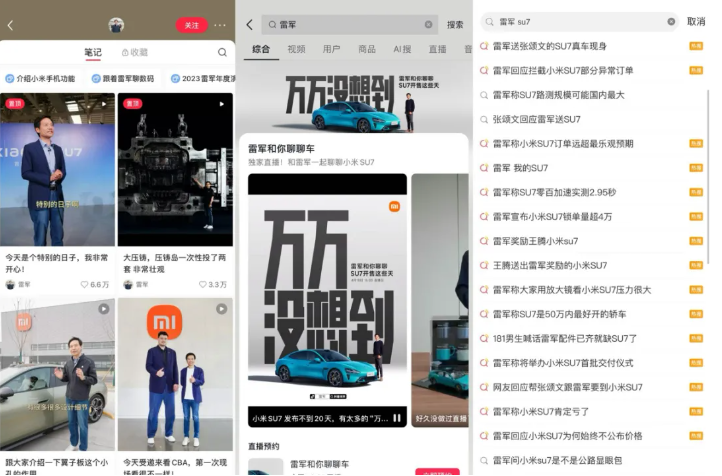Tap the 搜索 button
722x476 pixels.
455,24
